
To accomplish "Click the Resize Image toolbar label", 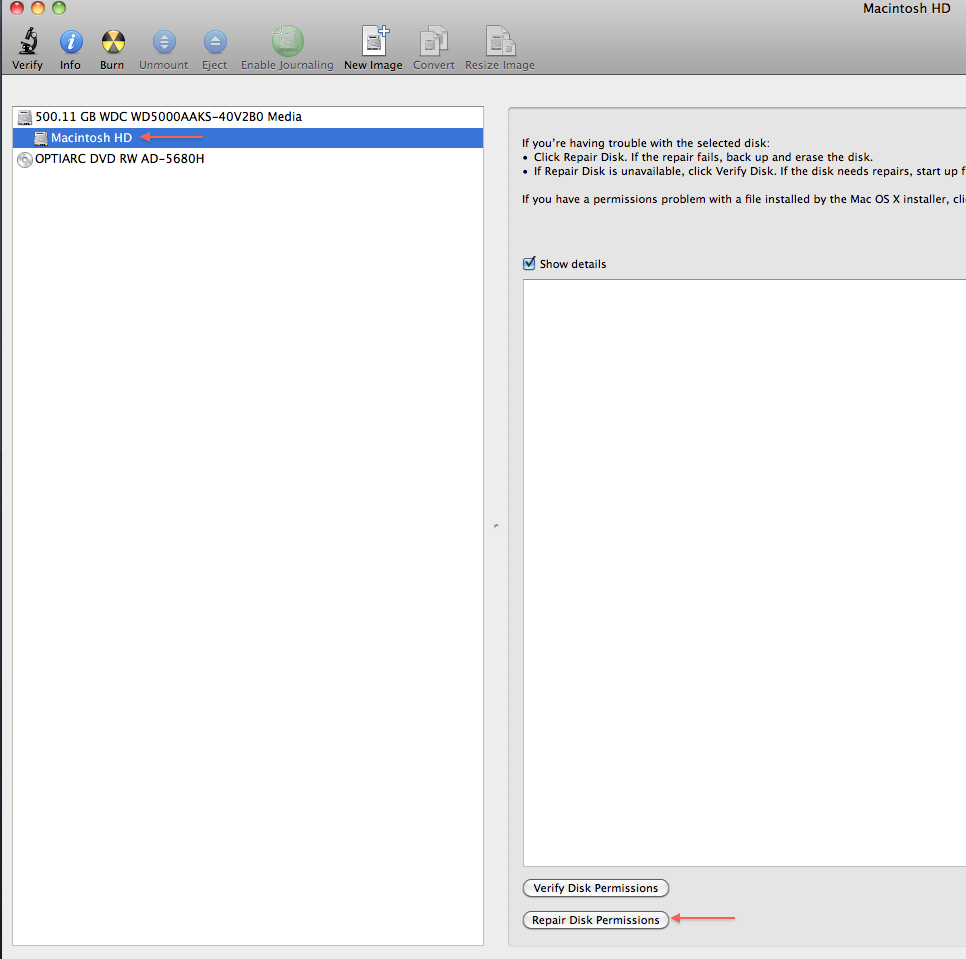I will click(x=500, y=65).
